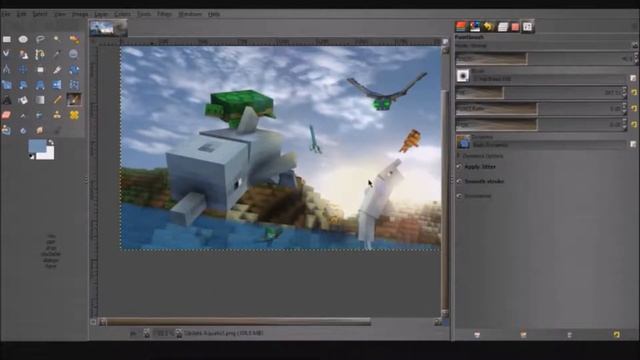640x360 pixels.
Task: Select the Shear tool
Action: [x=23, y=85]
